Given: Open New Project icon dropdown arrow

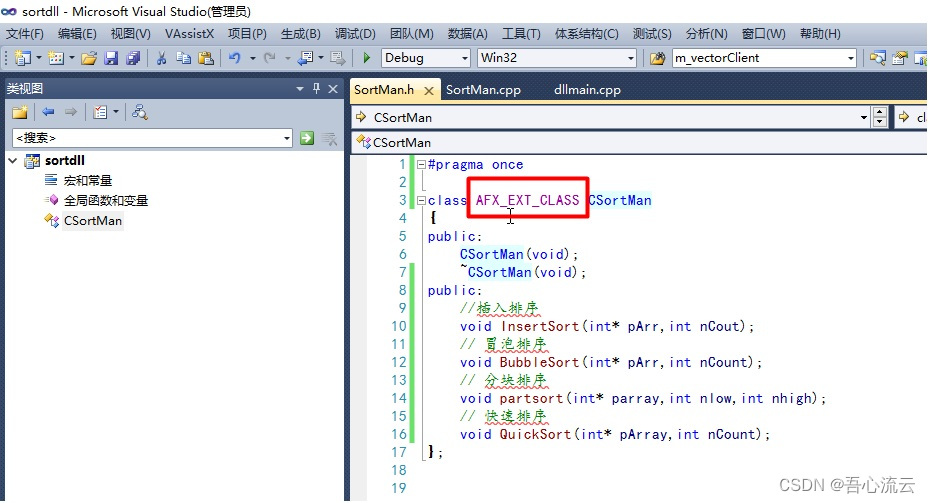Looking at the screenshot, I should (x=39, y=58).
